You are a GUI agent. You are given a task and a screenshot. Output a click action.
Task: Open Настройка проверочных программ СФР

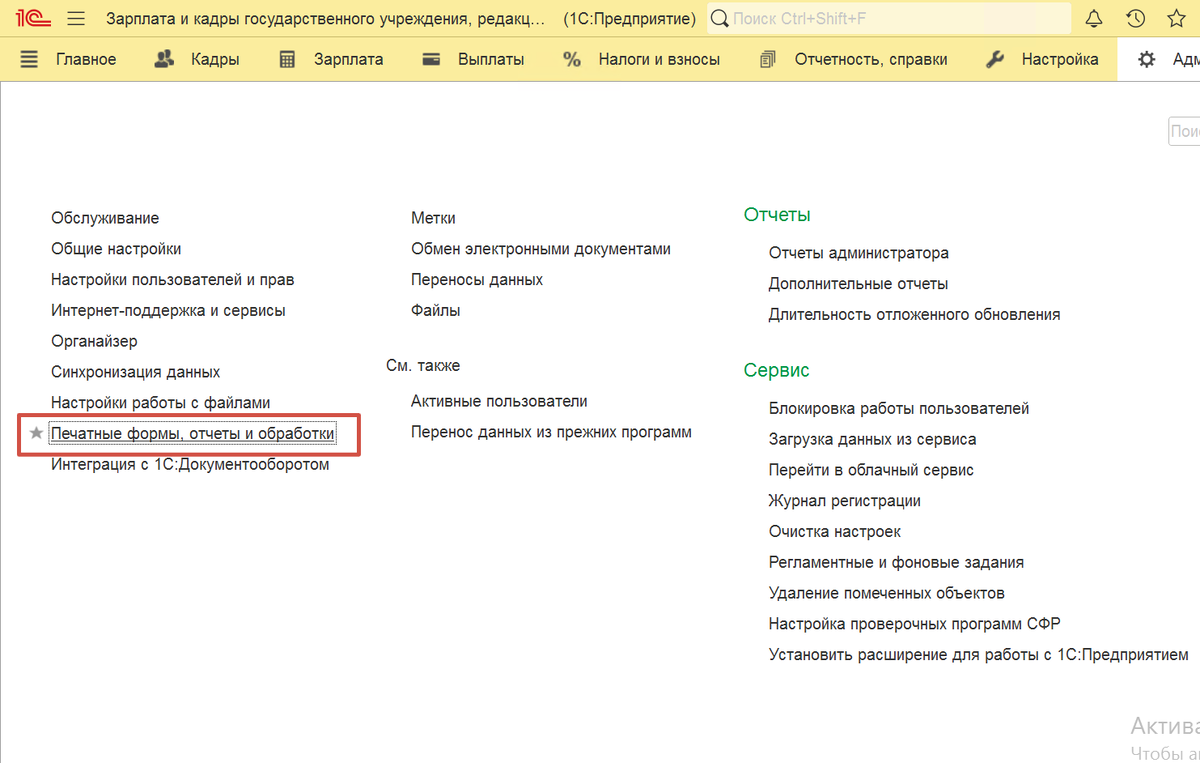coord(915,623)
